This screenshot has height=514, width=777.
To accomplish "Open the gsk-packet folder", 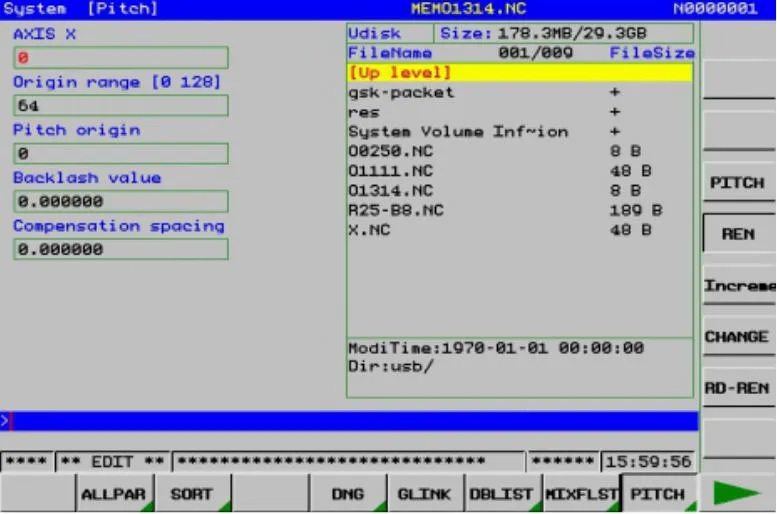I will click(401, 92).
